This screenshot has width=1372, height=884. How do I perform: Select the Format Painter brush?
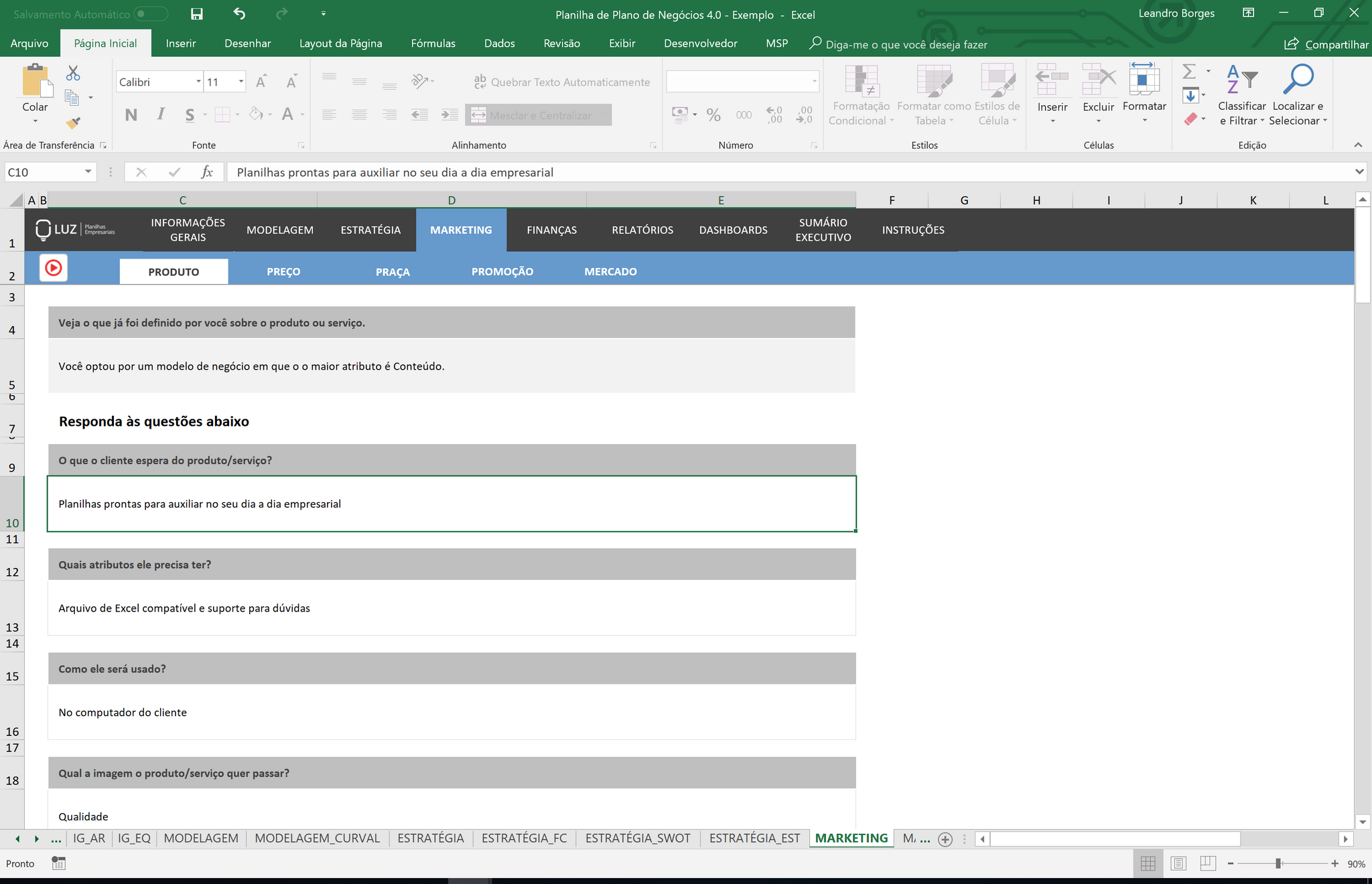(x=73, y=123)
